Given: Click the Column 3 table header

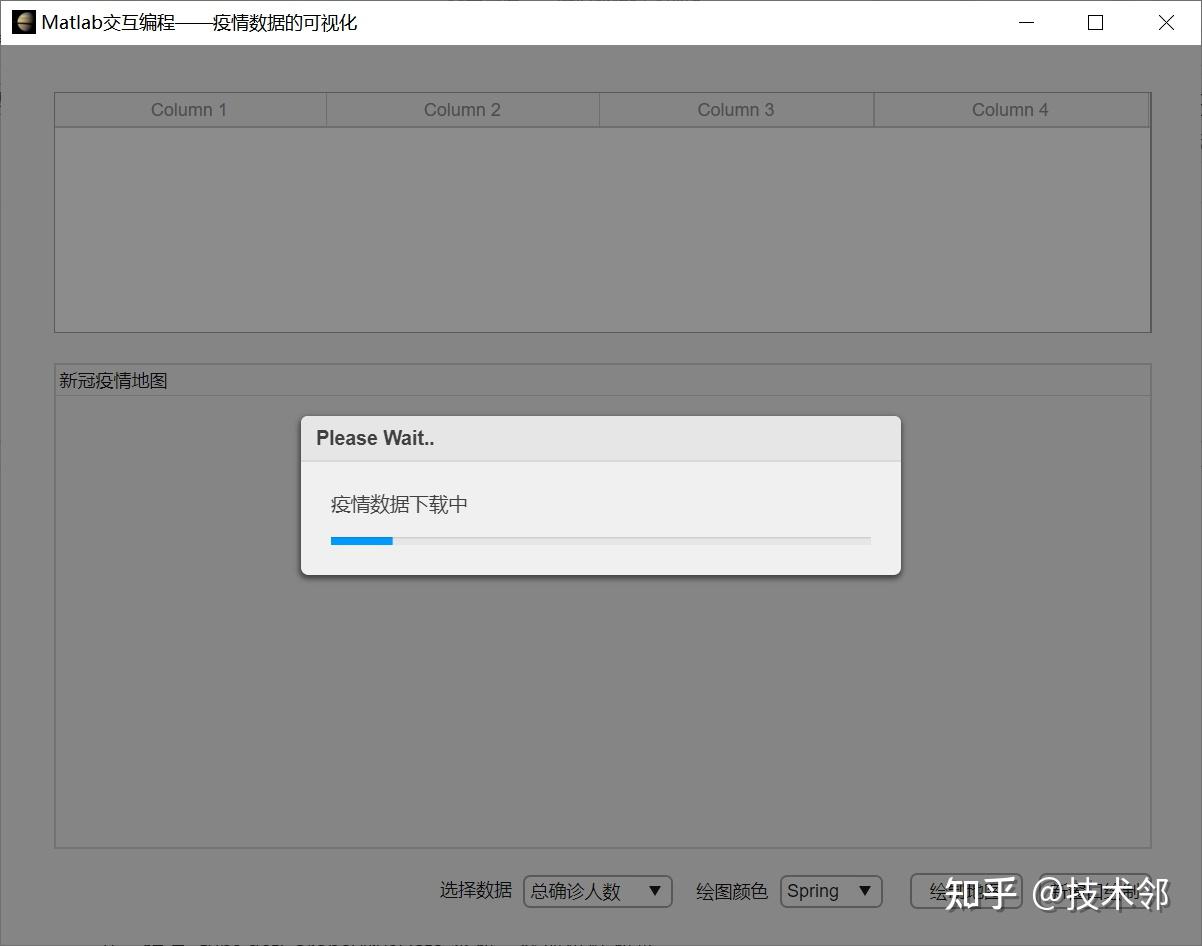Looking at the screenshot, I should (735, 109).
